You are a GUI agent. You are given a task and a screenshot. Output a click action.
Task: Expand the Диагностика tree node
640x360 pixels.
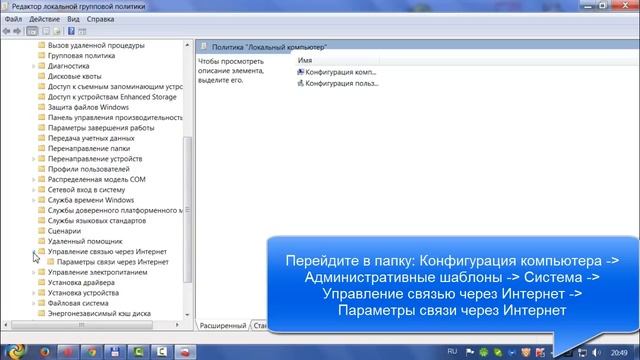point(33,66)
